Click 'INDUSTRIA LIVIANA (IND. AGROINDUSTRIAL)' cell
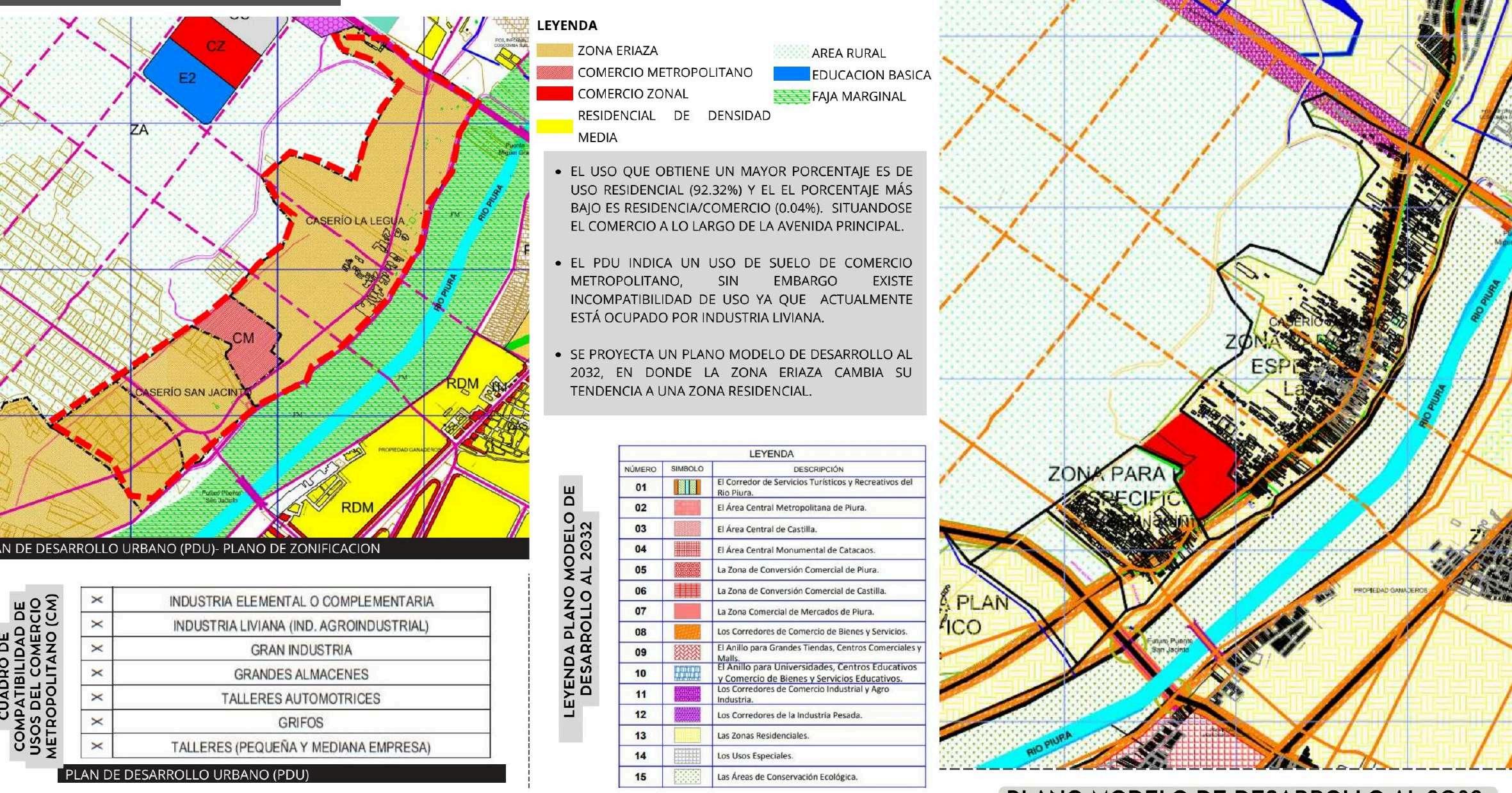Screen dimensions: 1512x793 pyautogui.click(x=301, y=625)
